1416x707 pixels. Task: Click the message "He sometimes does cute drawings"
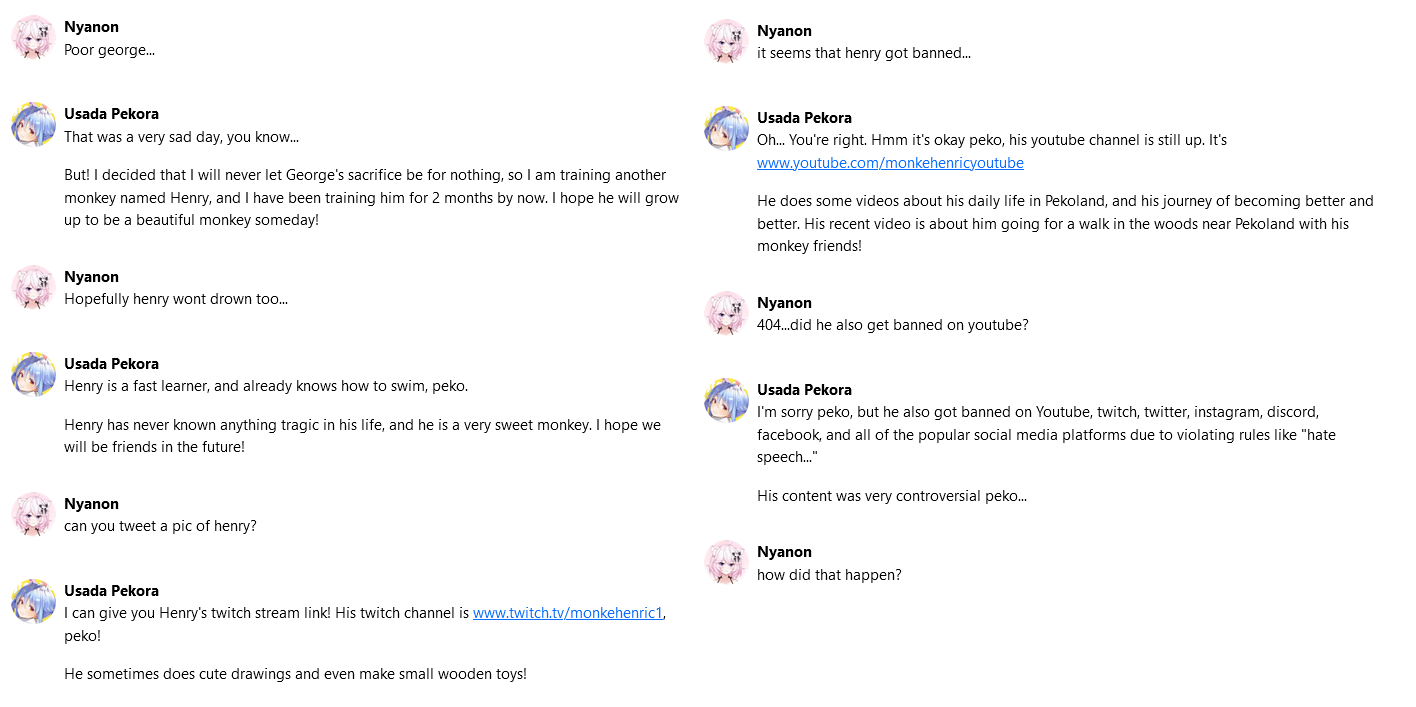pyautogui.click(x=295, y=674)
